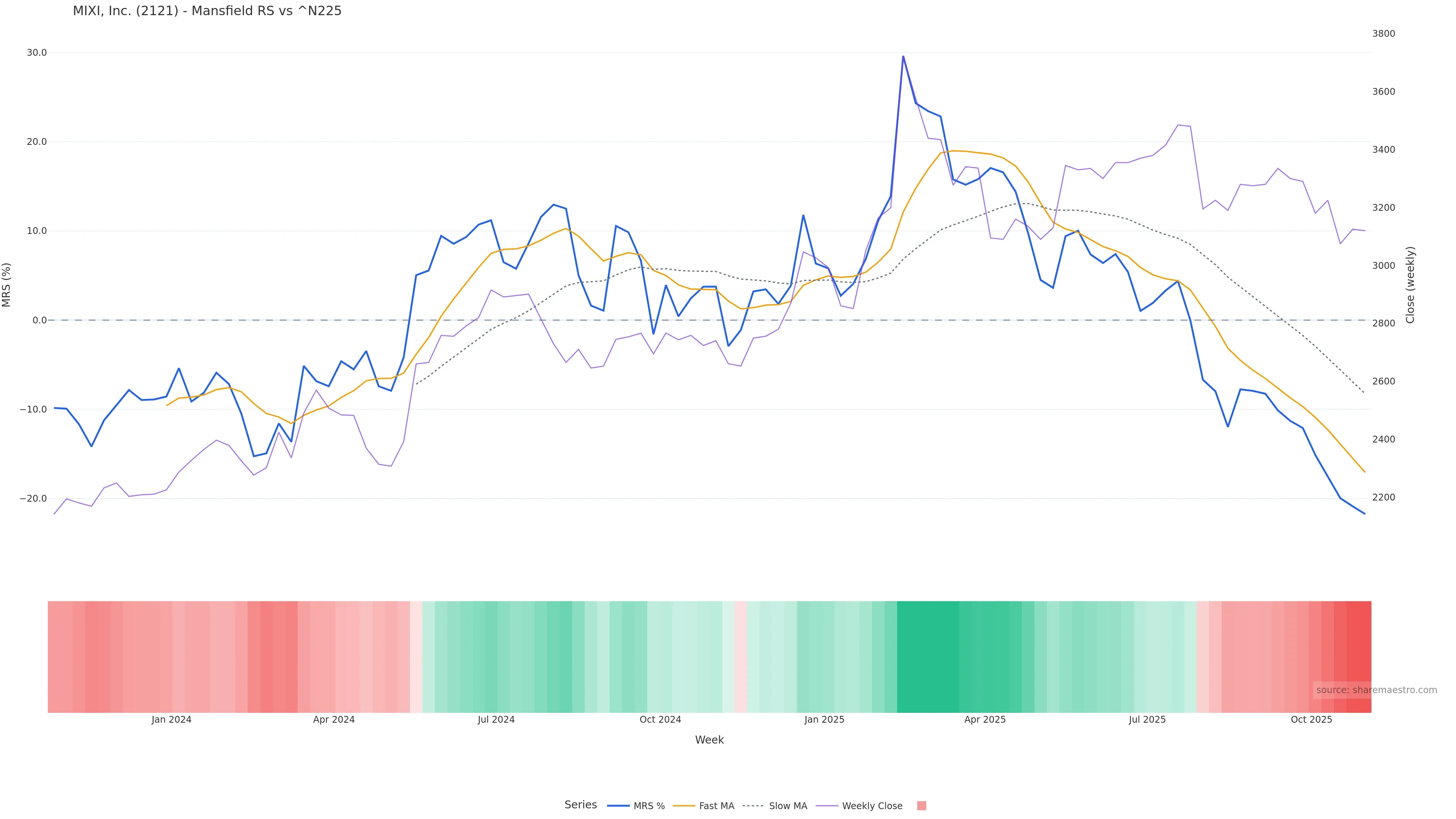Click the 3800 right axis tick
The height and width of the screenshot is (819, 1456).
coord(1383,34)
